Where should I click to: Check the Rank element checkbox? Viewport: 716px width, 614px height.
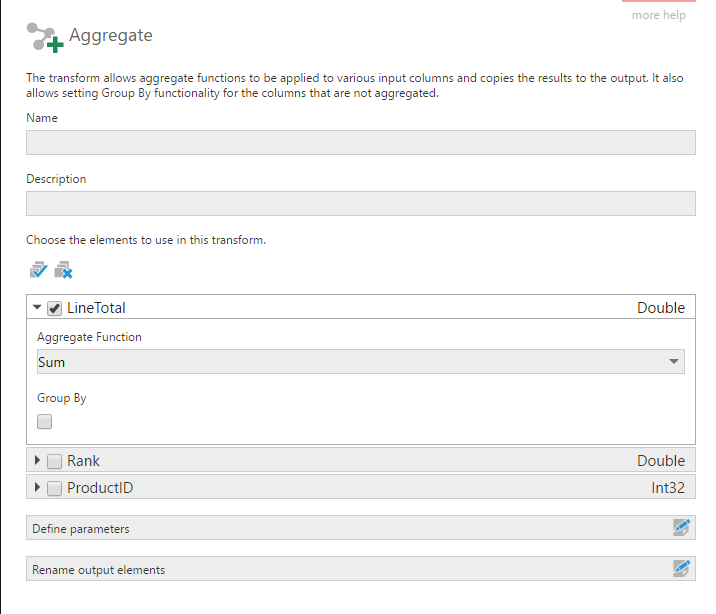click(x=55, y=461)
